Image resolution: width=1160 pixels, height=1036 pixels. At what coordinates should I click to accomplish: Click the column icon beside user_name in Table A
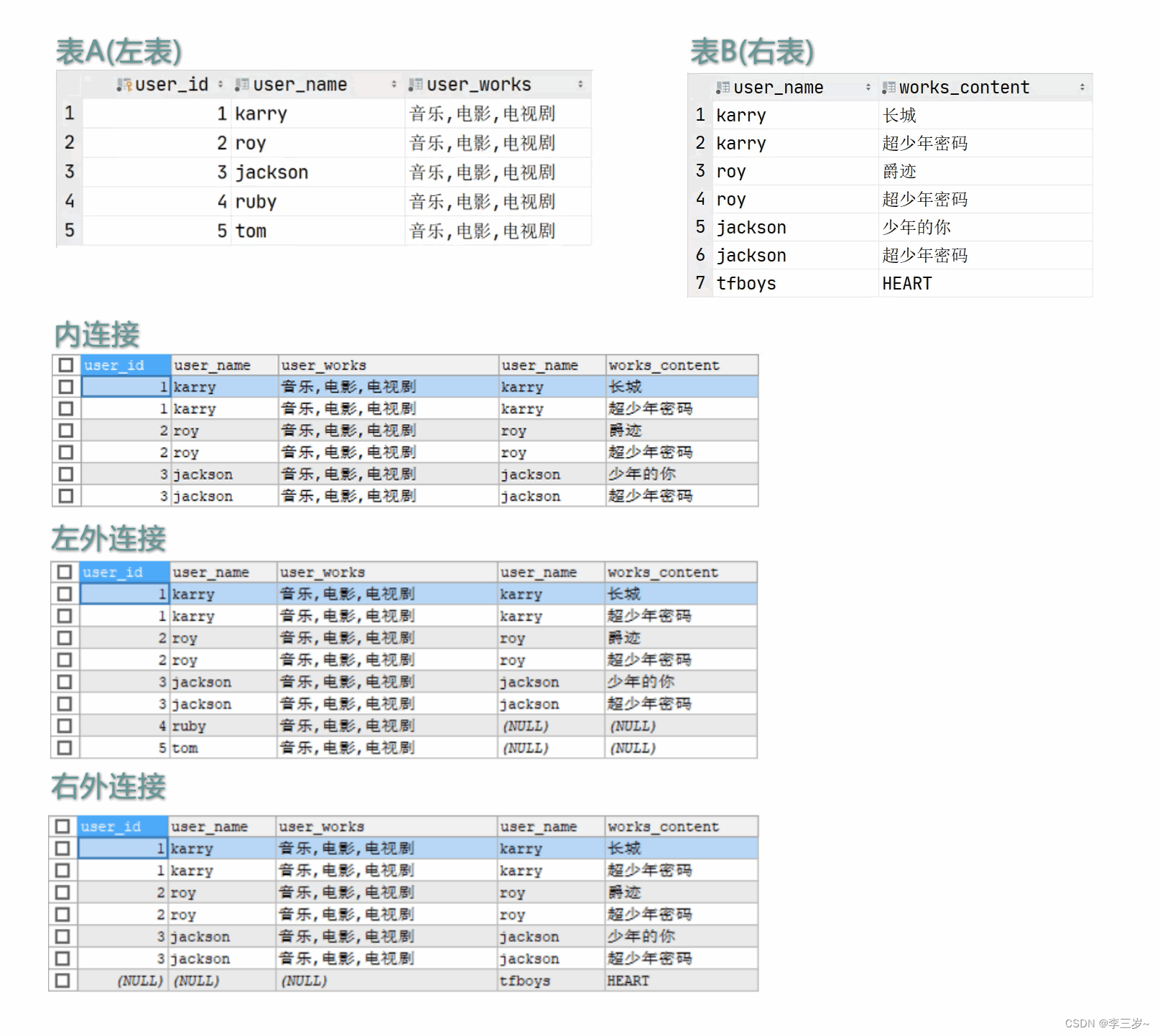click(242, 85)
